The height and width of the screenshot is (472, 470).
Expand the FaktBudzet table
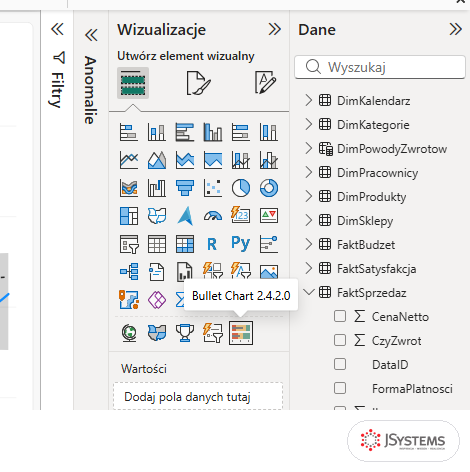[309, 244]
